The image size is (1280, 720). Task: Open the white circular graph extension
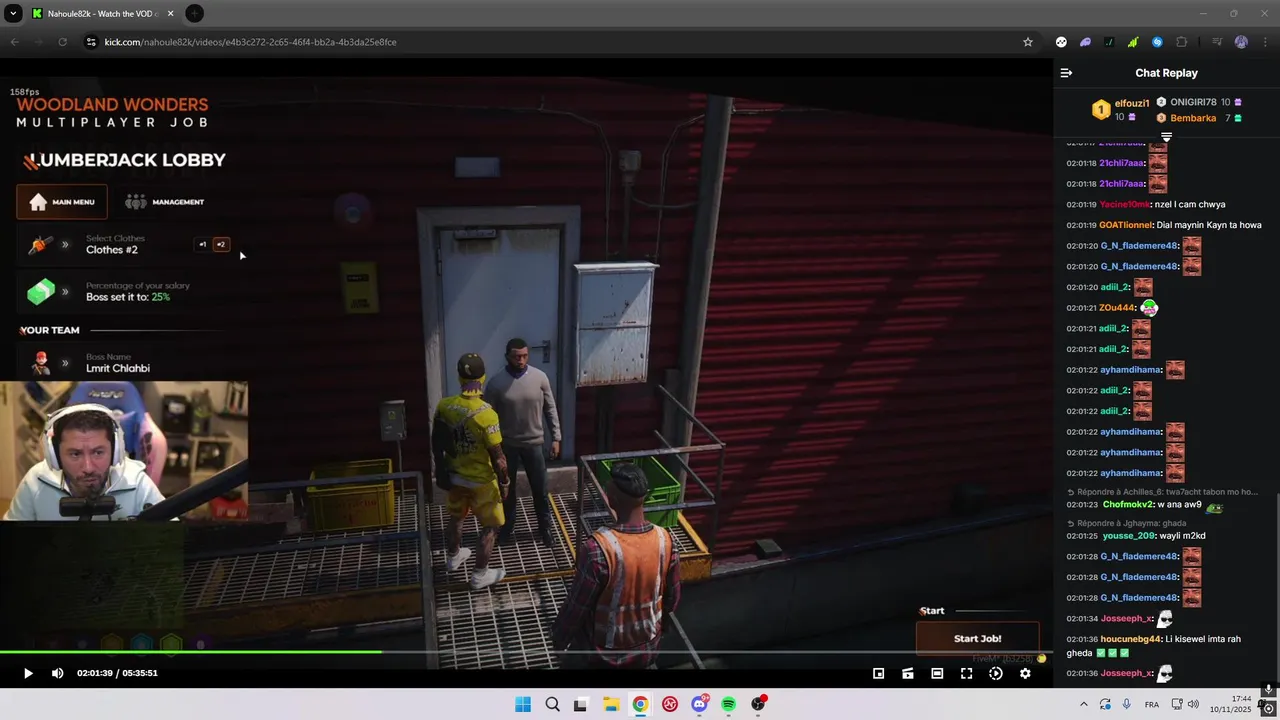(1061, 42)
